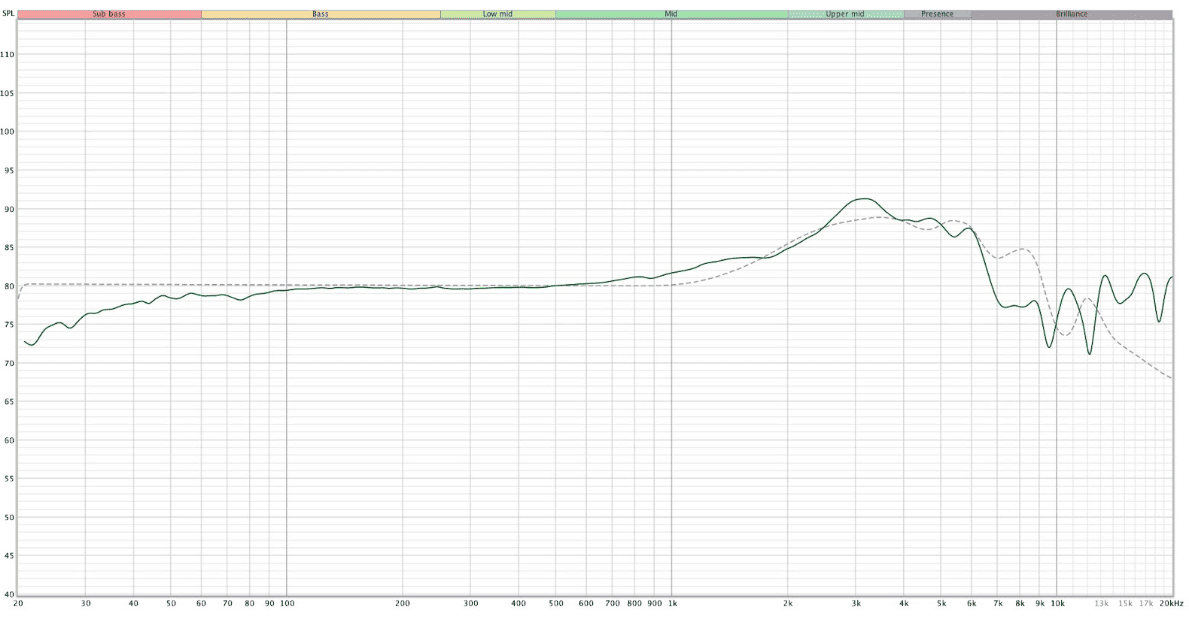Select the 700 Hz frequency tick label
The height and width of the screenshot is (622, 1189).
(x=612, y=604)
